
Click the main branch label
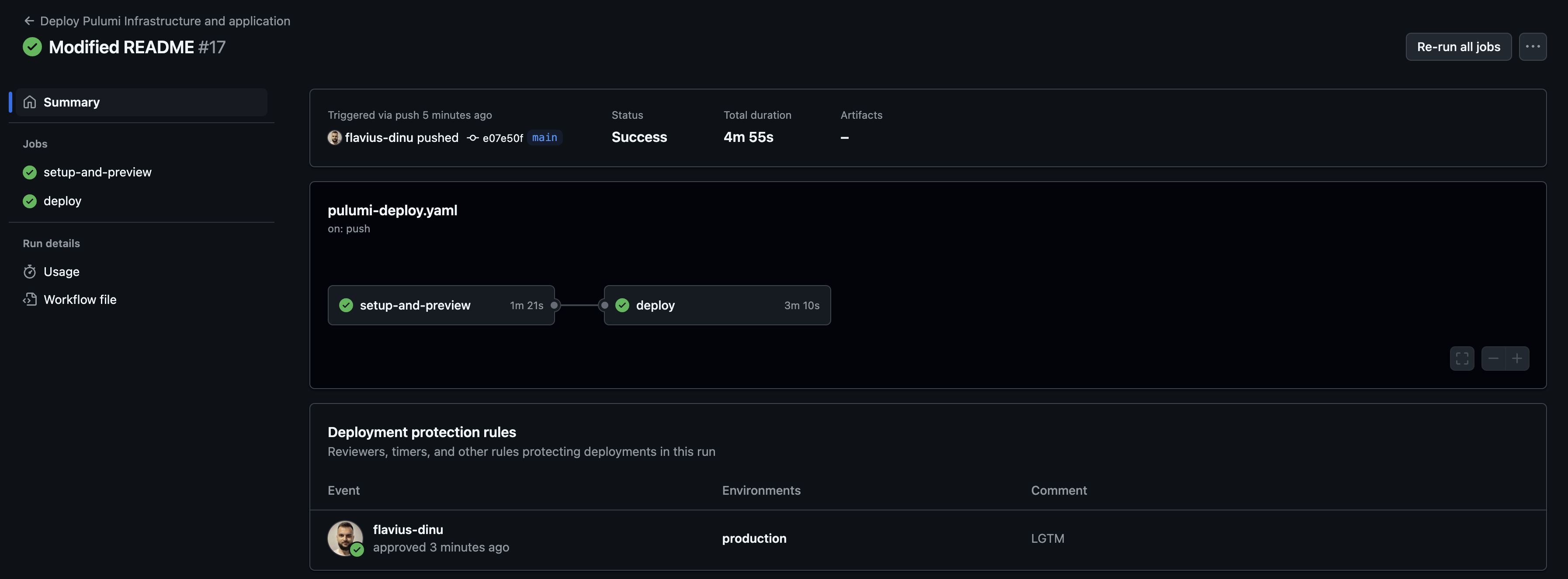545,138
